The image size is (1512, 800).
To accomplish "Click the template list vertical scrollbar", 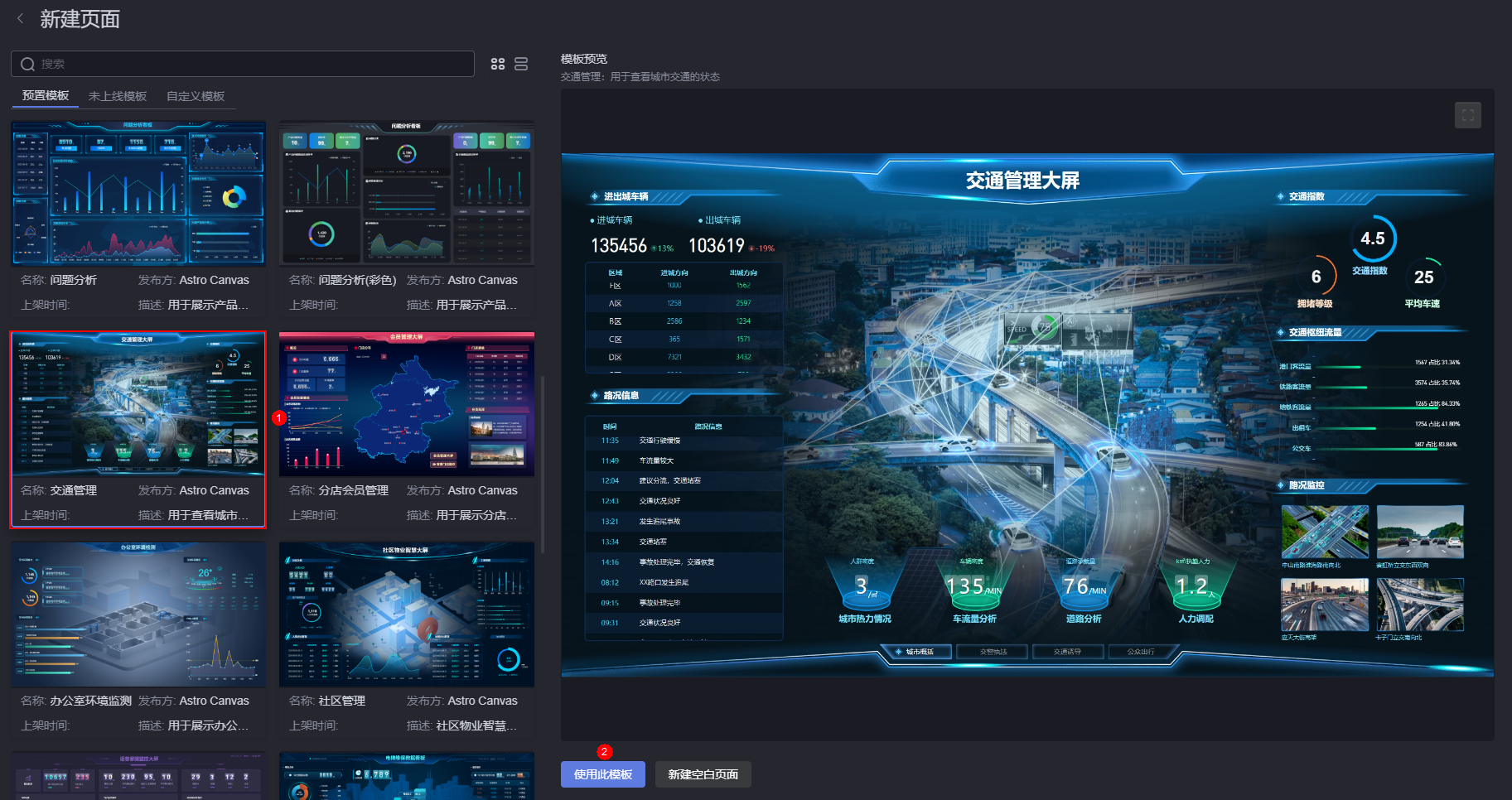I will (543, 464).
